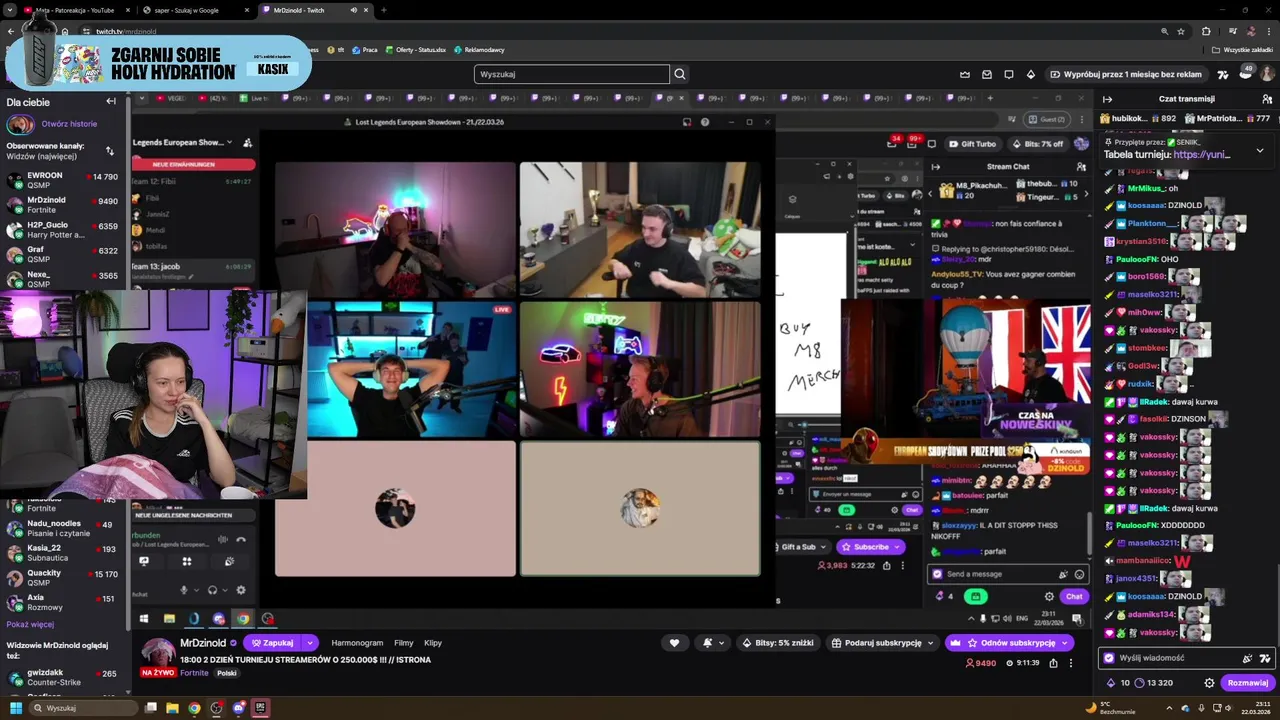The height and width of the screenshot is (720, 1280).
Task: Click the heart follow button
Action: pos(674,643)
